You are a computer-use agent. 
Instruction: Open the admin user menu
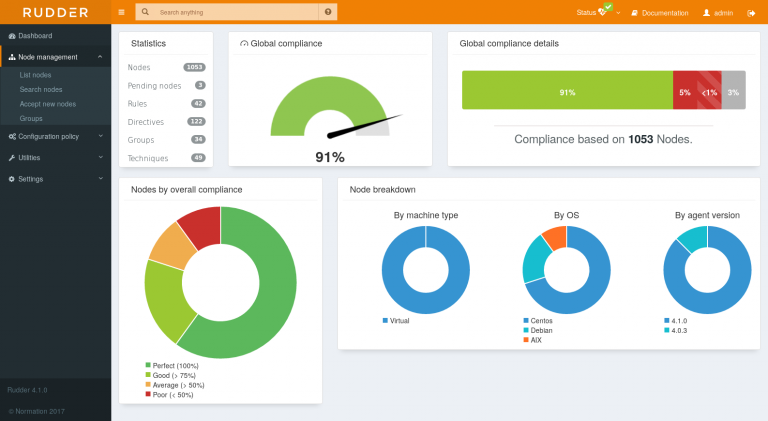(x=717, y=13)
